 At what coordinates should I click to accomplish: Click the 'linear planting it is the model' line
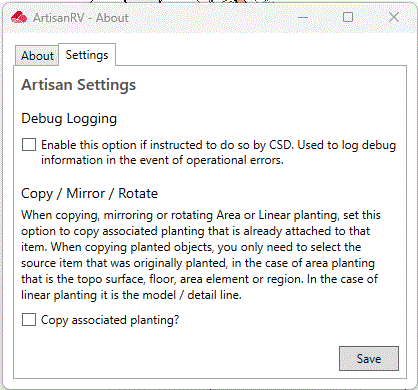pyautogui.click(x=131, y=295)
